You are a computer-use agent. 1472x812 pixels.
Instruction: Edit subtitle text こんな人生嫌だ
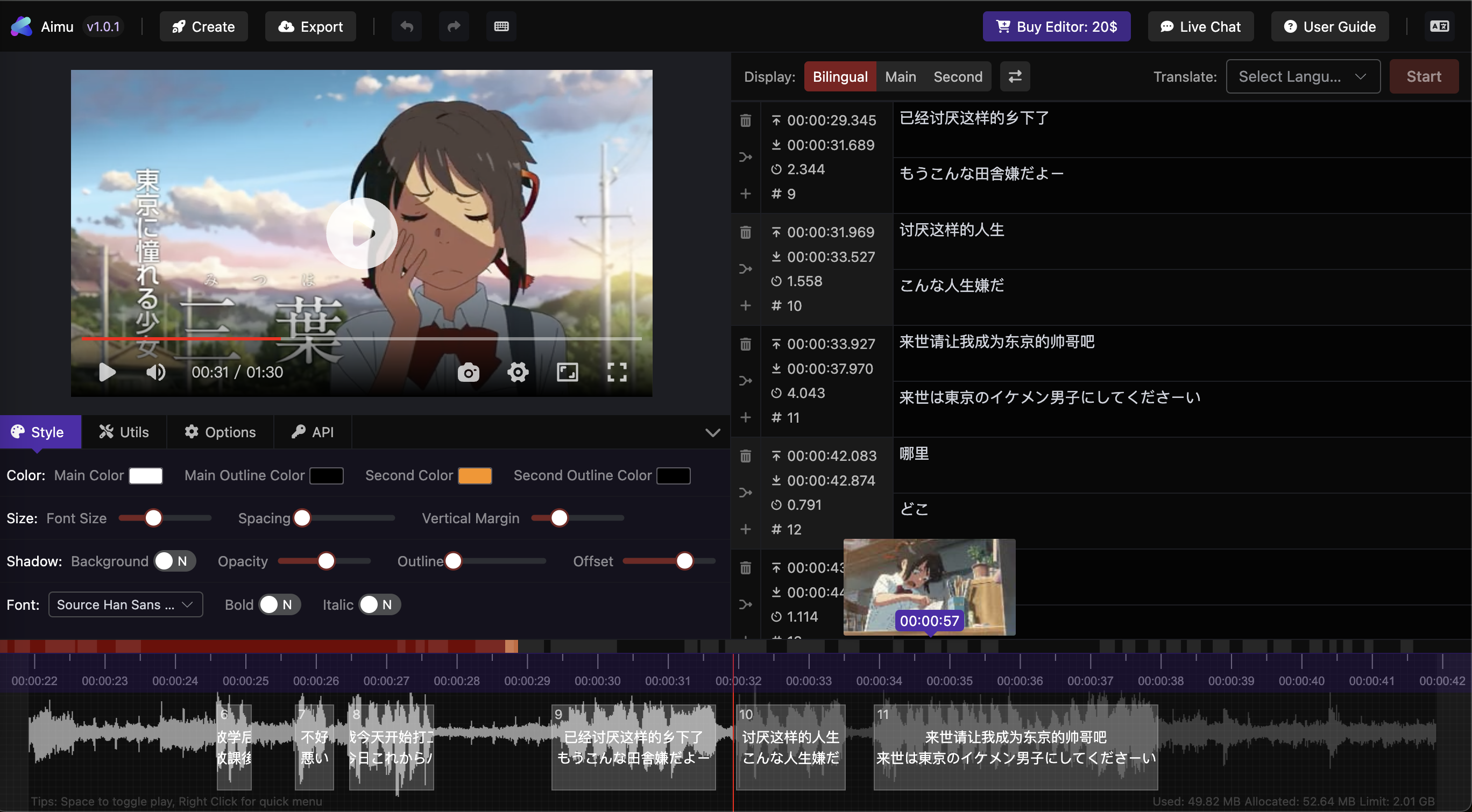tap(1181, 297)
